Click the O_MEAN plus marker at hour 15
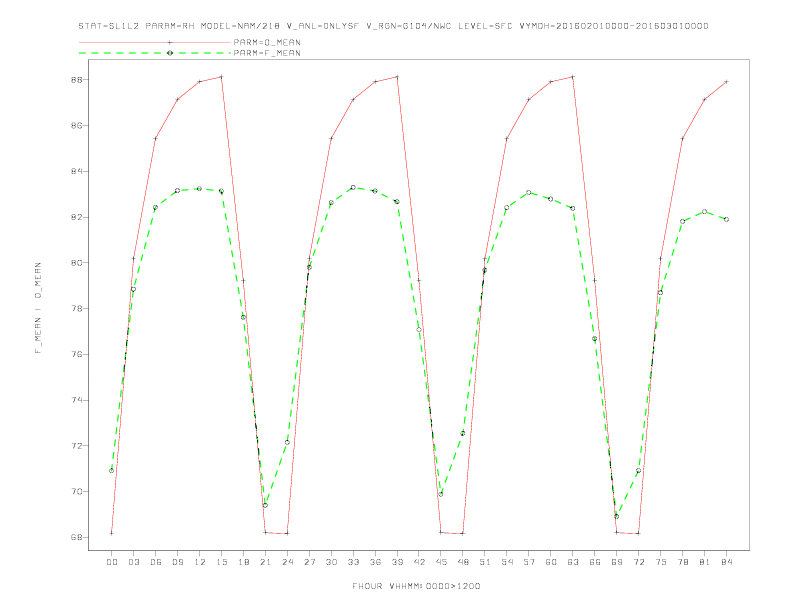The width and height of the screenshot is (792, 612). (x=221, y=77)
